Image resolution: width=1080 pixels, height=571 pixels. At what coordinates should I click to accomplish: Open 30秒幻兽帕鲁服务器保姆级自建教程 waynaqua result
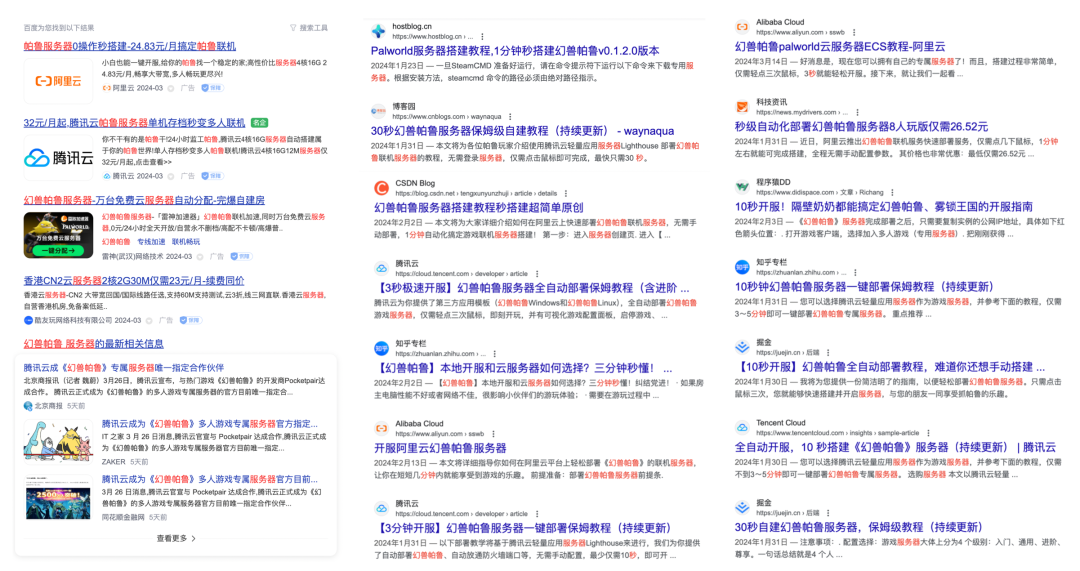pyautogui.click(x=522, y=131)
